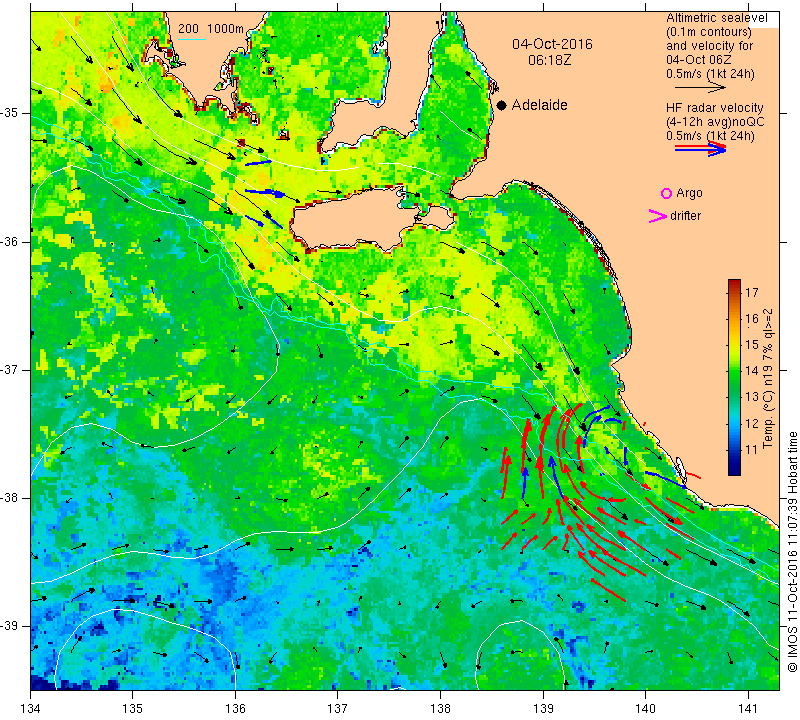The height and width of the screenshot is (720, 800).
Task: Click the 11 value on temperature scale
Action: tap(752, 450)
